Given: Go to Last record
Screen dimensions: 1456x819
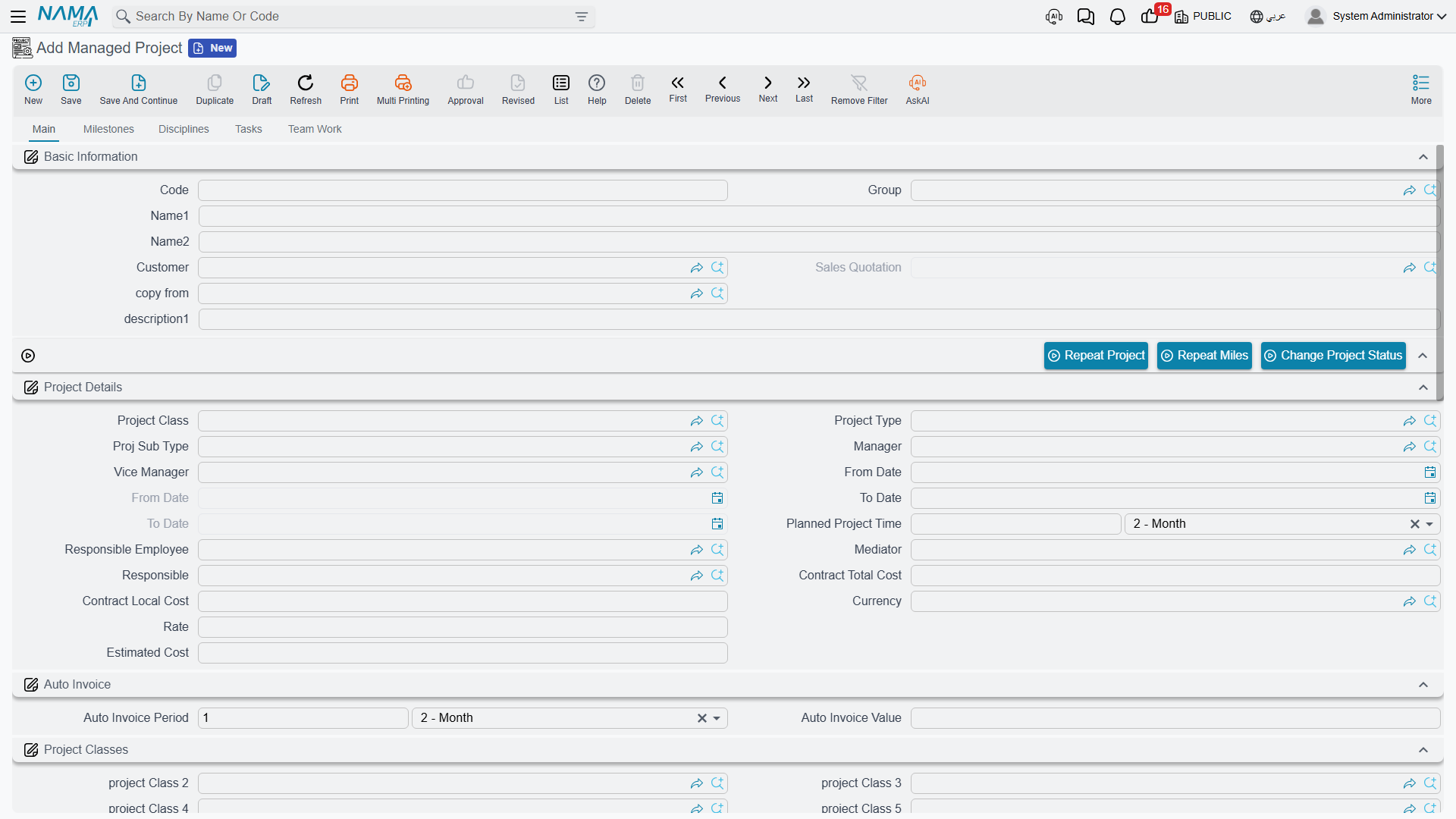Looking at the screenshot, I should click(804, 89).
